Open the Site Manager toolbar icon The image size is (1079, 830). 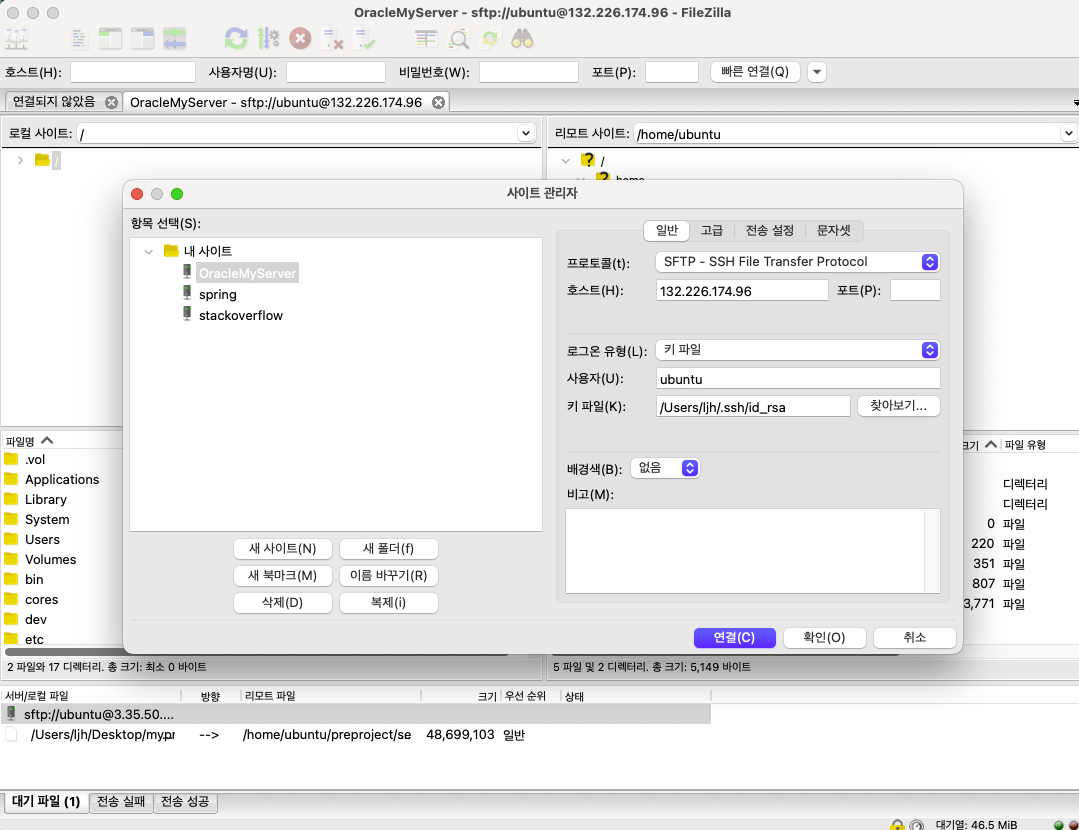click(x=17, y=39)
